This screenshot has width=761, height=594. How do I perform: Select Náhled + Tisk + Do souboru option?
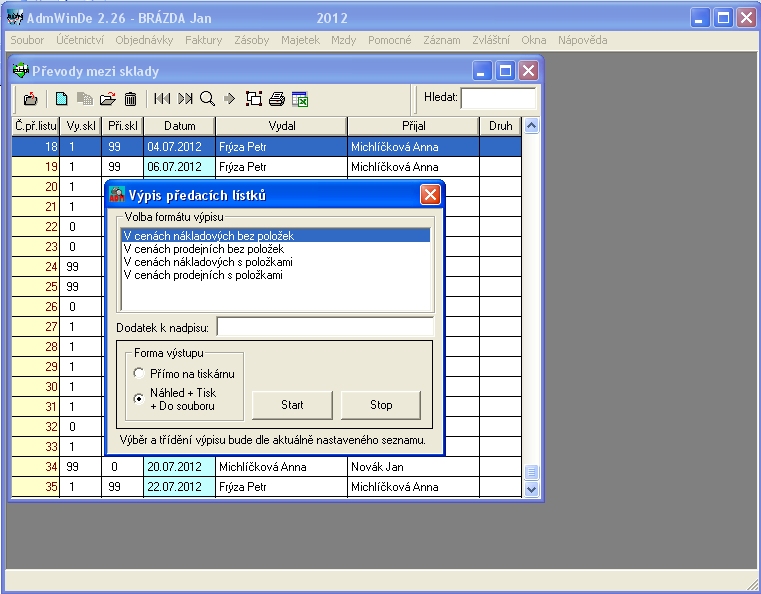point(139,399)
